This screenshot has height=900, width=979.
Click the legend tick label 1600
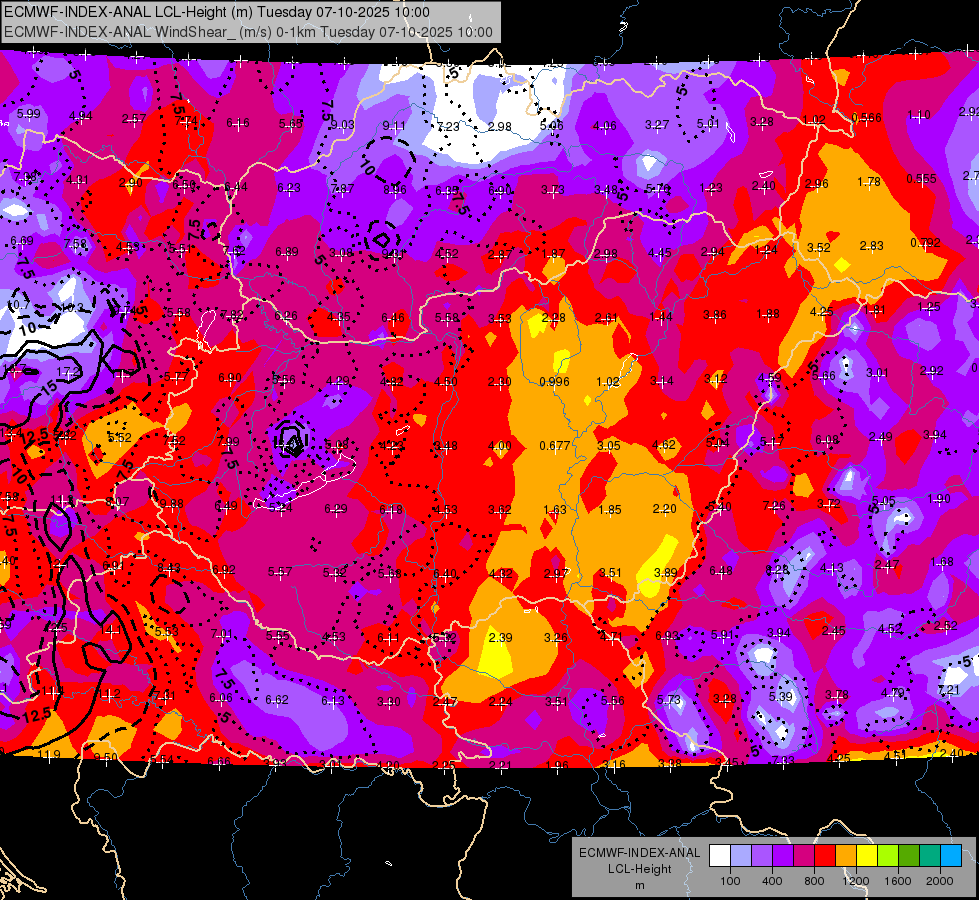[x=898, y=881]
